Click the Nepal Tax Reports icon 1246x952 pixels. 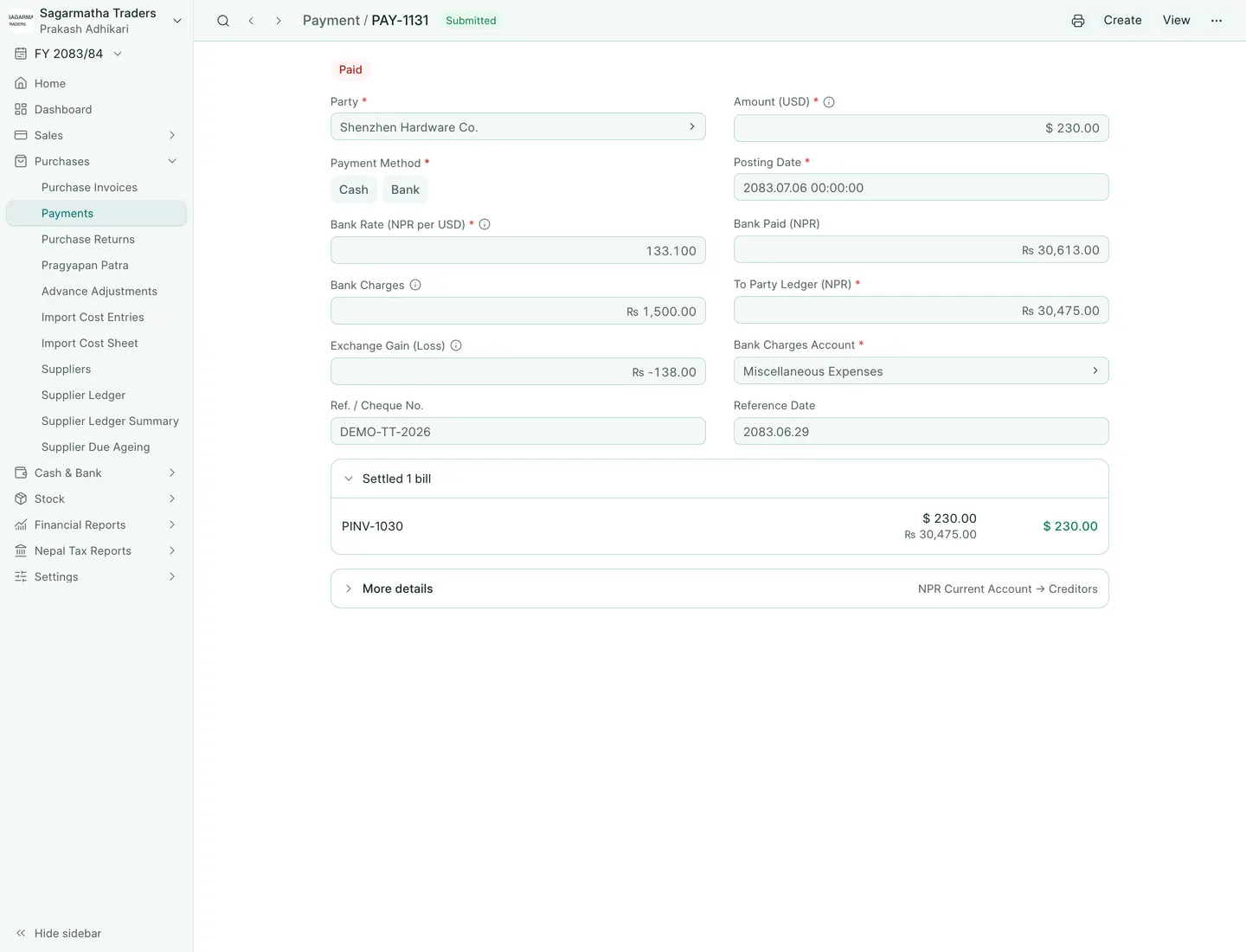coord(21,550)
